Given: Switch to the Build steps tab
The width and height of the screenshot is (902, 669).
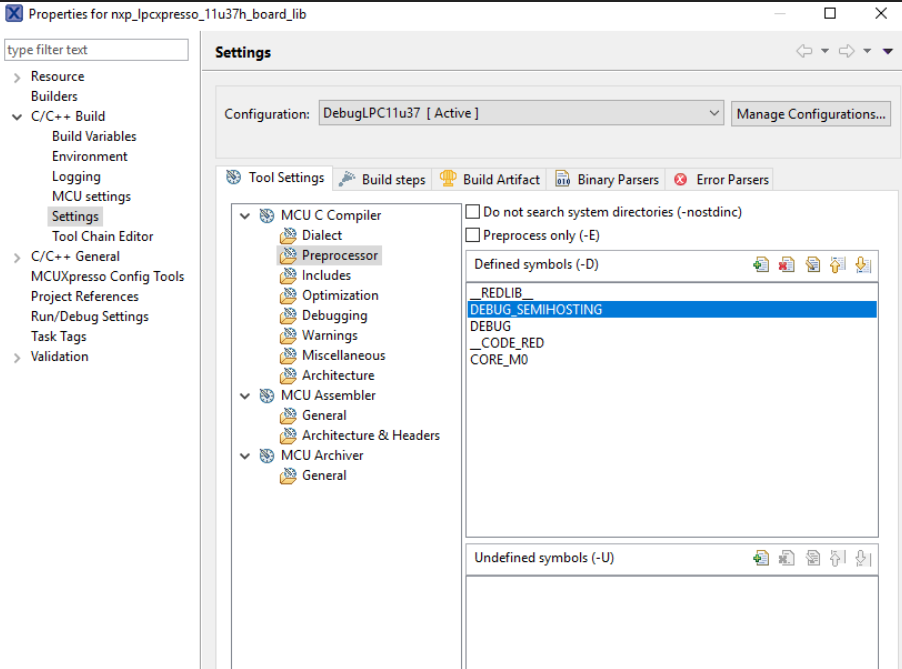Looking at the screenshot, I should point(382,180).
